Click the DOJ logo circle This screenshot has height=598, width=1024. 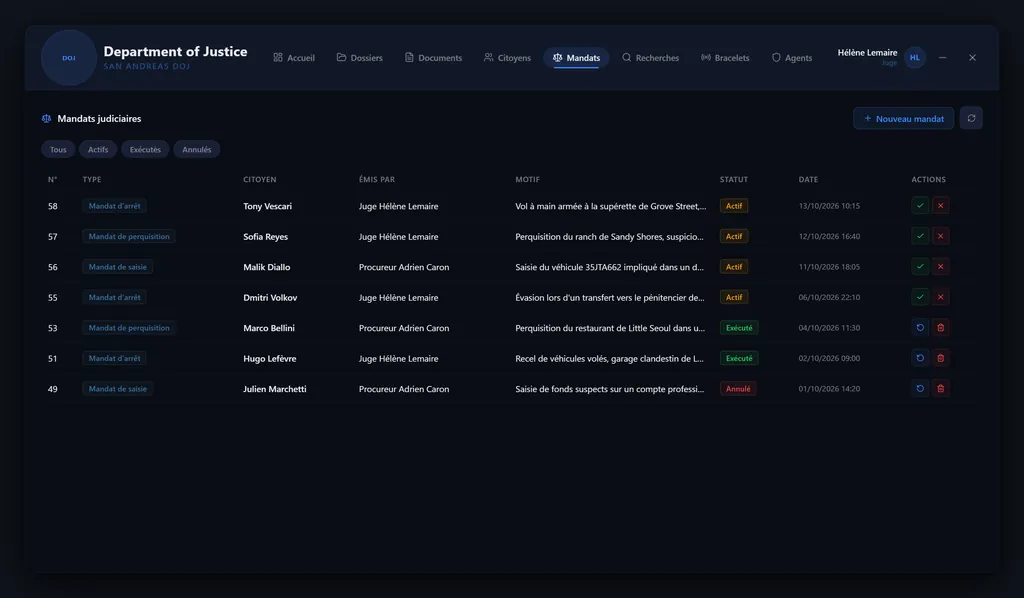[x=69, y=57]
